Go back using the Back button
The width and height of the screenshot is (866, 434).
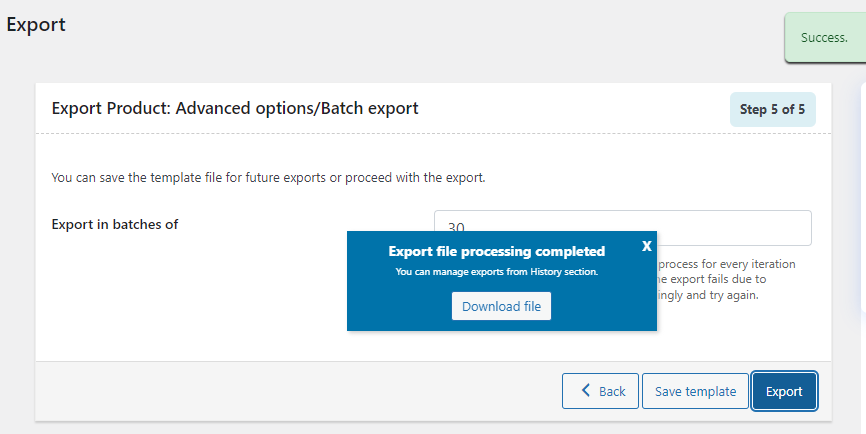click(x=600, y=391)
